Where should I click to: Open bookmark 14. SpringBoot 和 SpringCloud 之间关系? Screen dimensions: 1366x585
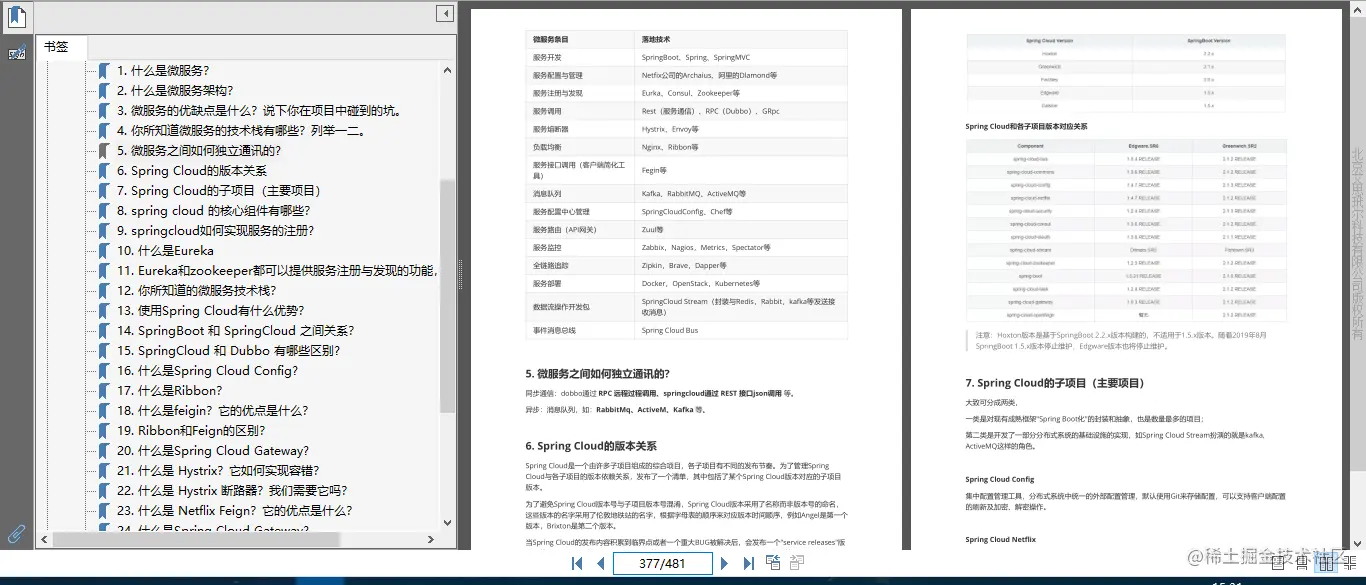click(235, 331)
